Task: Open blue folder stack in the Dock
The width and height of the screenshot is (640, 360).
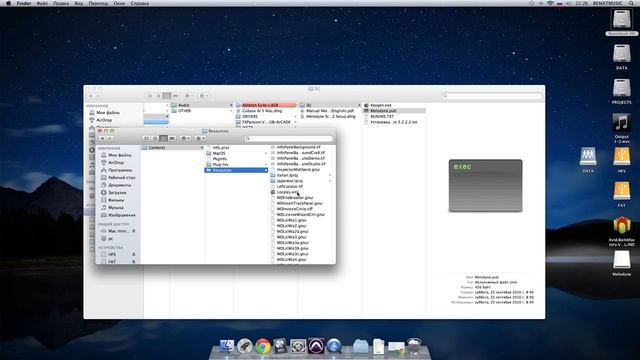Action: click(360, 346)
